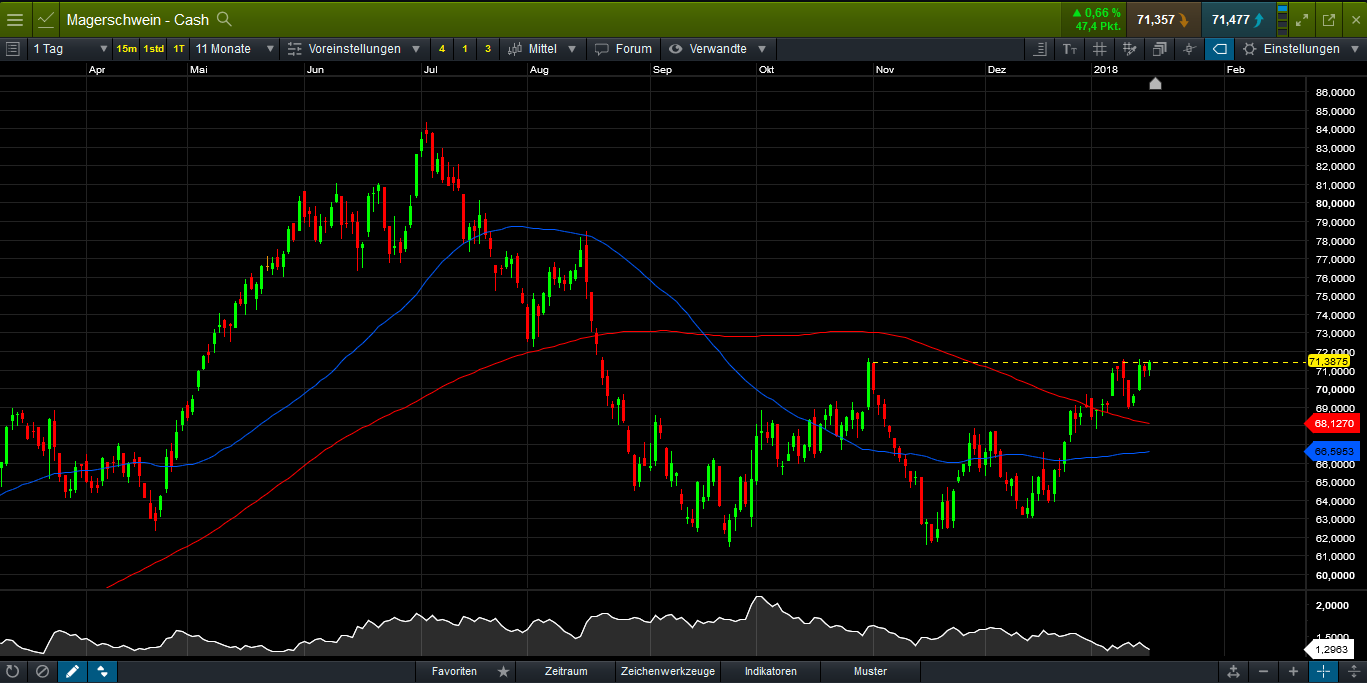Open the 11 Monate time range dropdown

(x=235, y=49)
